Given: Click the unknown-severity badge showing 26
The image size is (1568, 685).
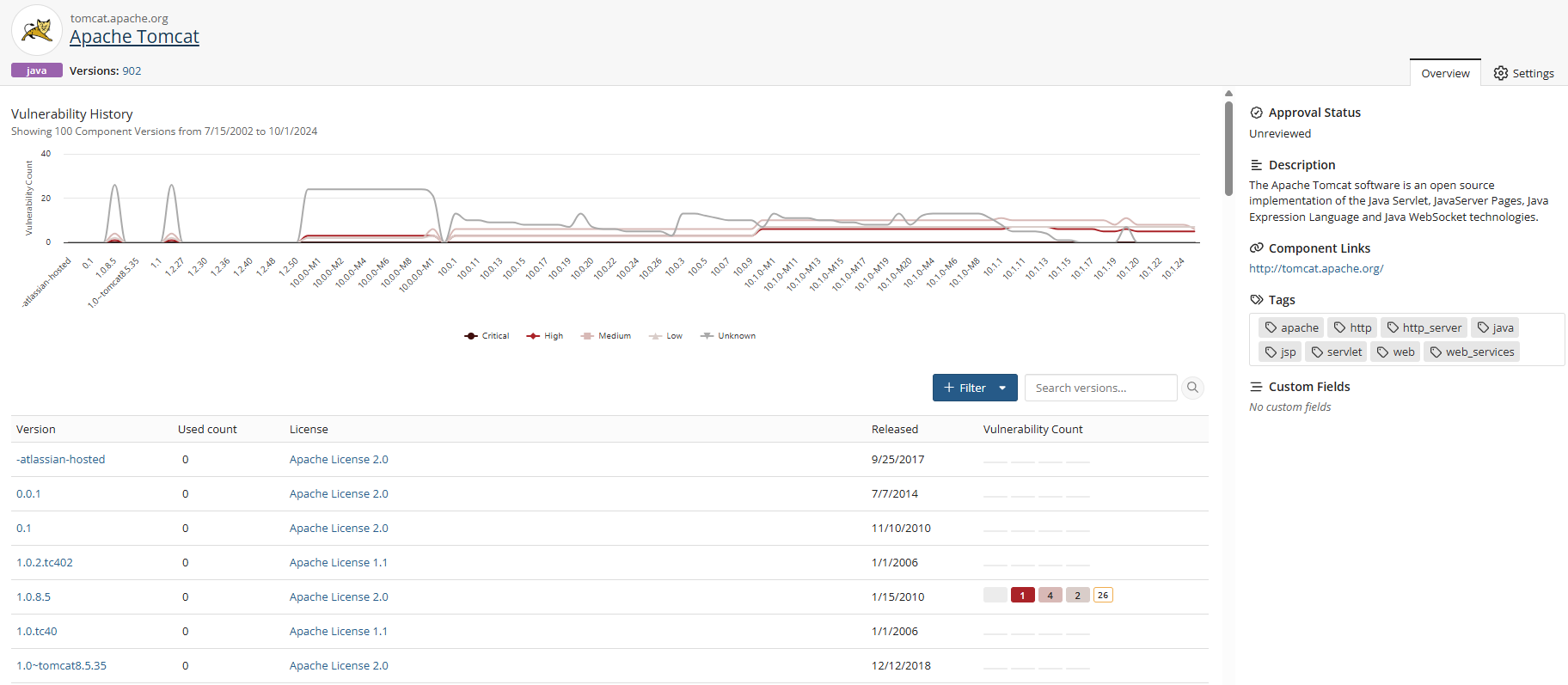Looking at the screenshot, I should click(1103, 595).
